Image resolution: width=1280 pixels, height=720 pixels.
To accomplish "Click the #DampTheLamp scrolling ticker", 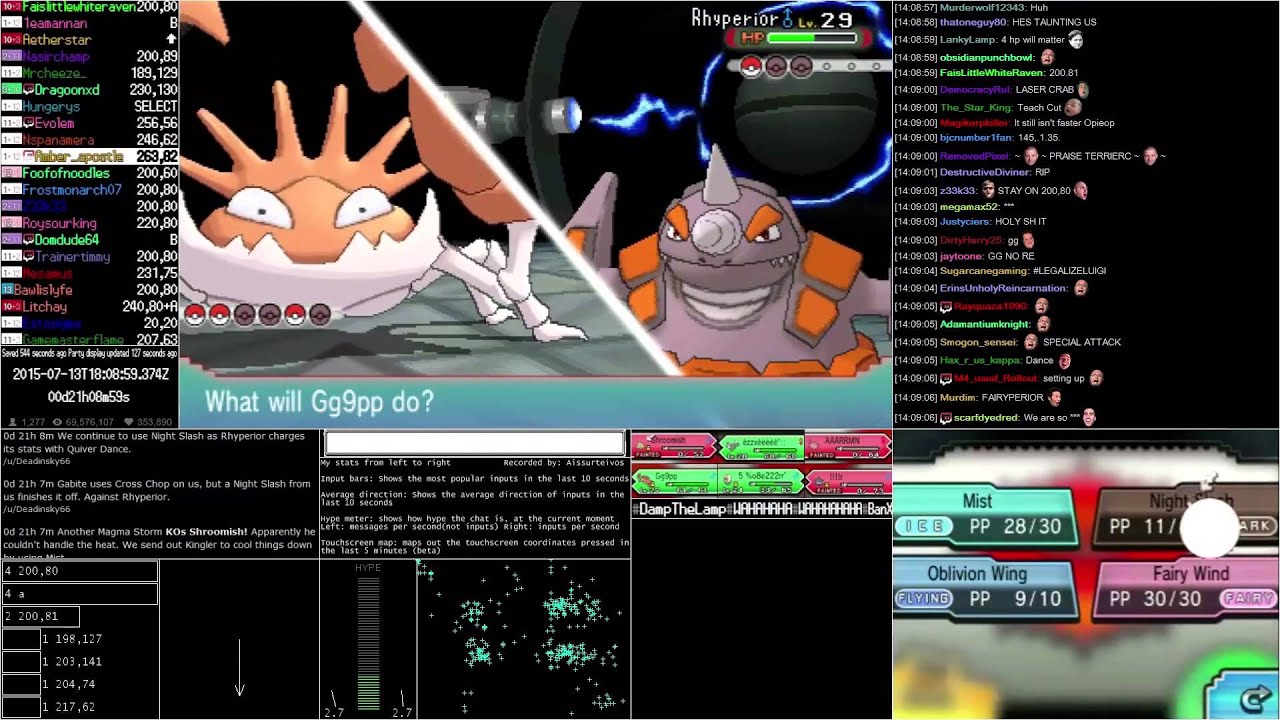I will [761, 509].
